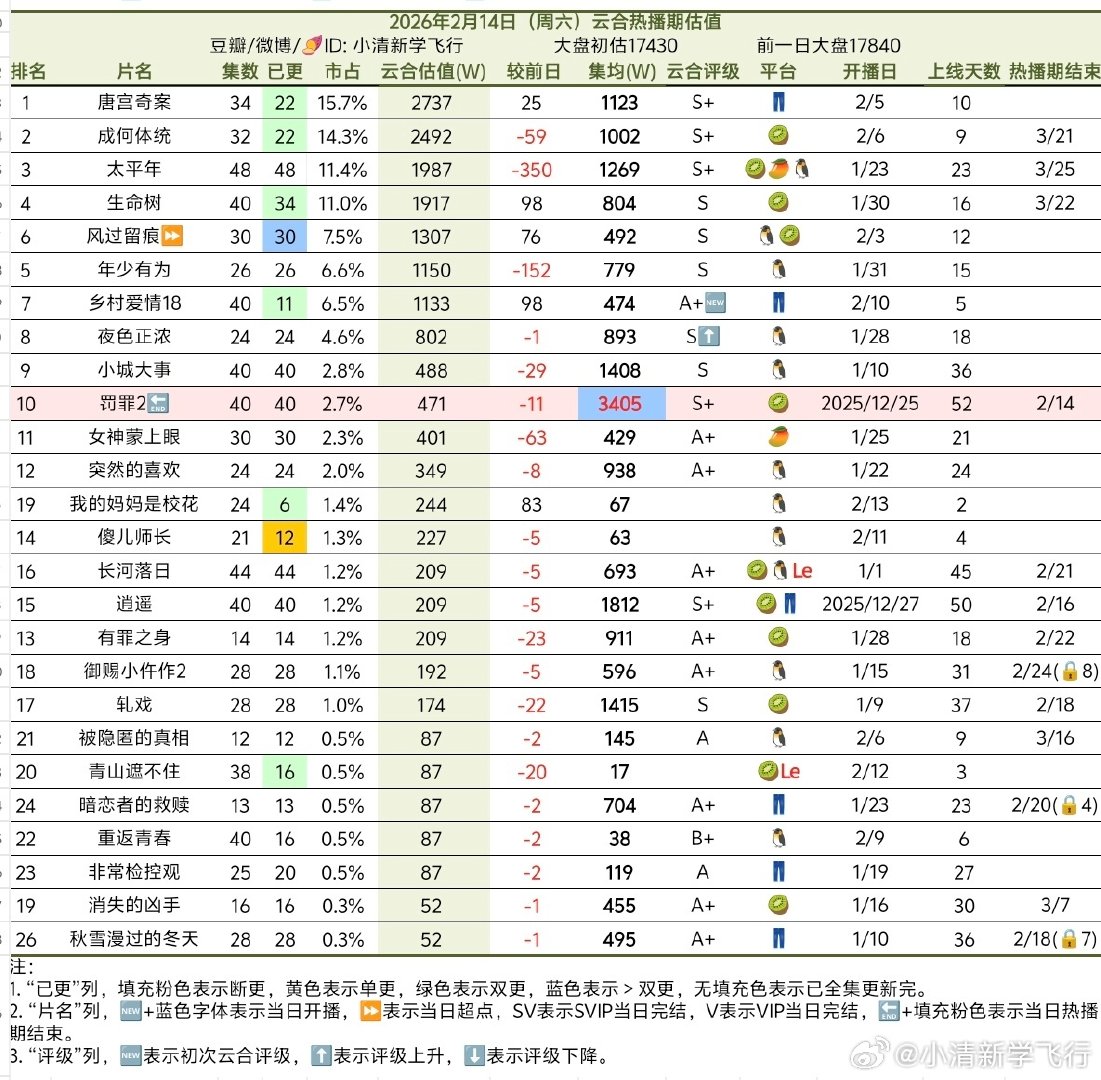Click the up-arrow icon in 夜色正浓 rating
The width and height of the screenshot is (1101, 1080).
tap(710, 337)
